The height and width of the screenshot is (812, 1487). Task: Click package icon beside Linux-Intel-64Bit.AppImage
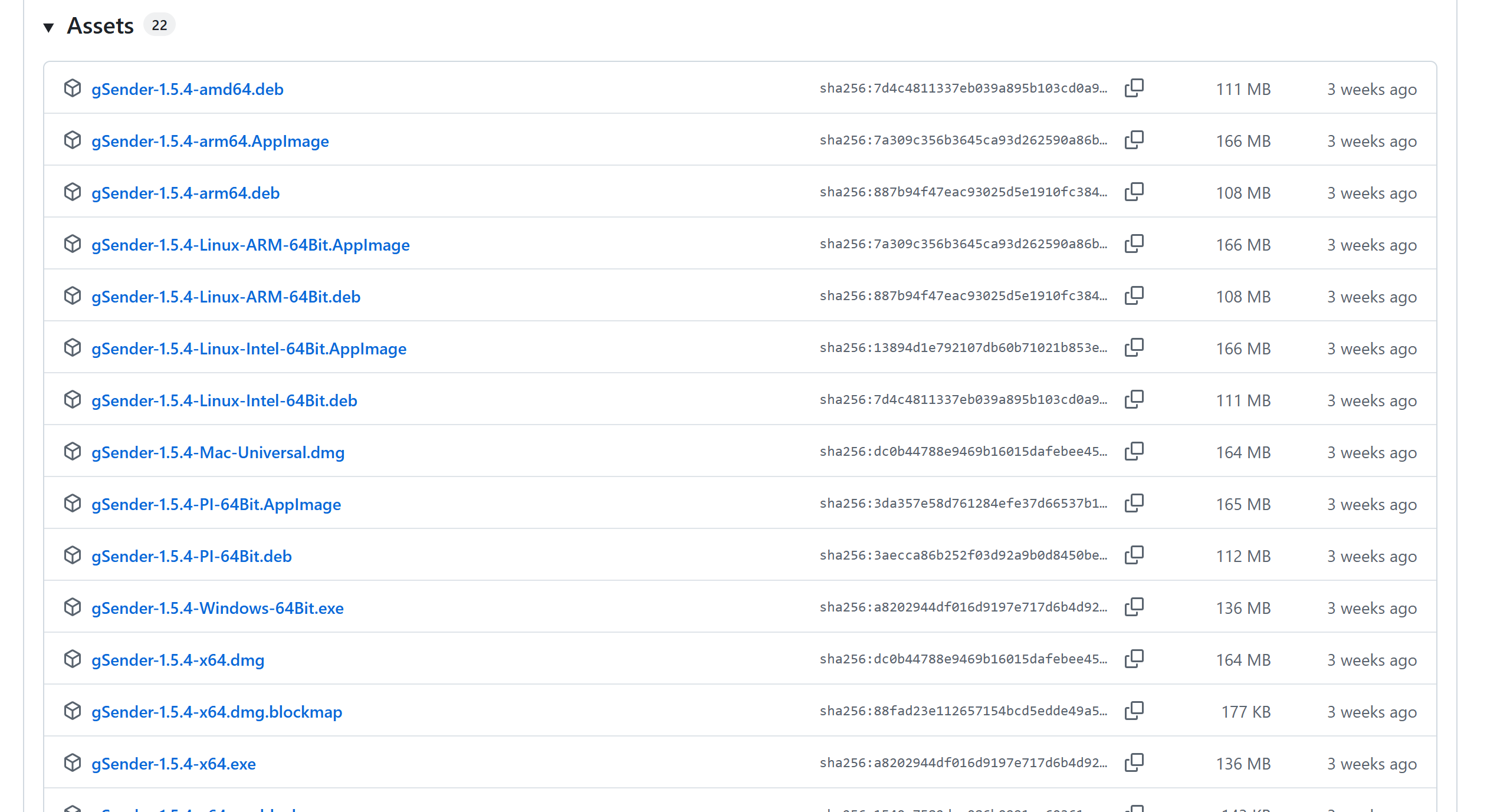[x=73, y=348]
